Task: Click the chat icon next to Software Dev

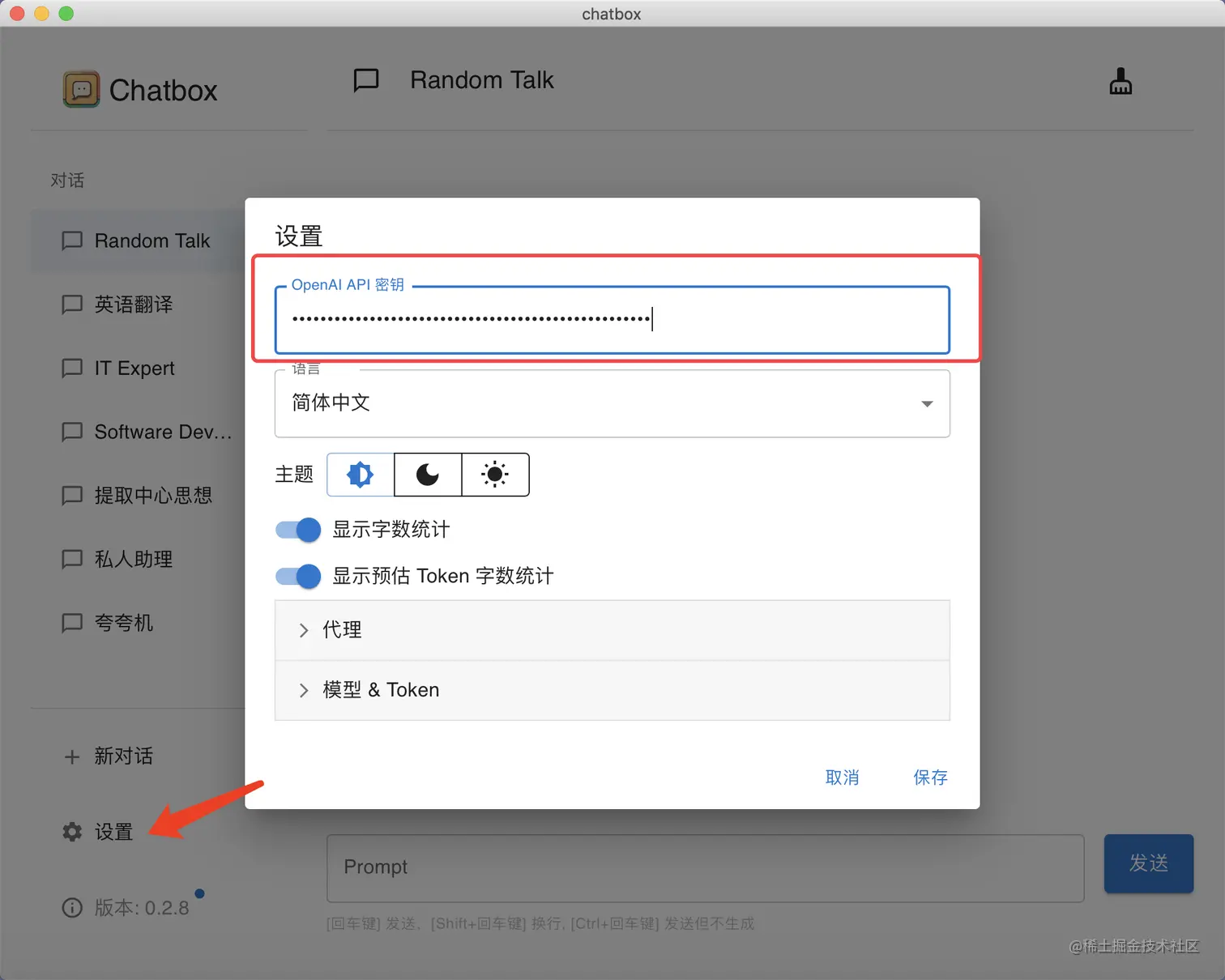Action: [x=72, y=432]
